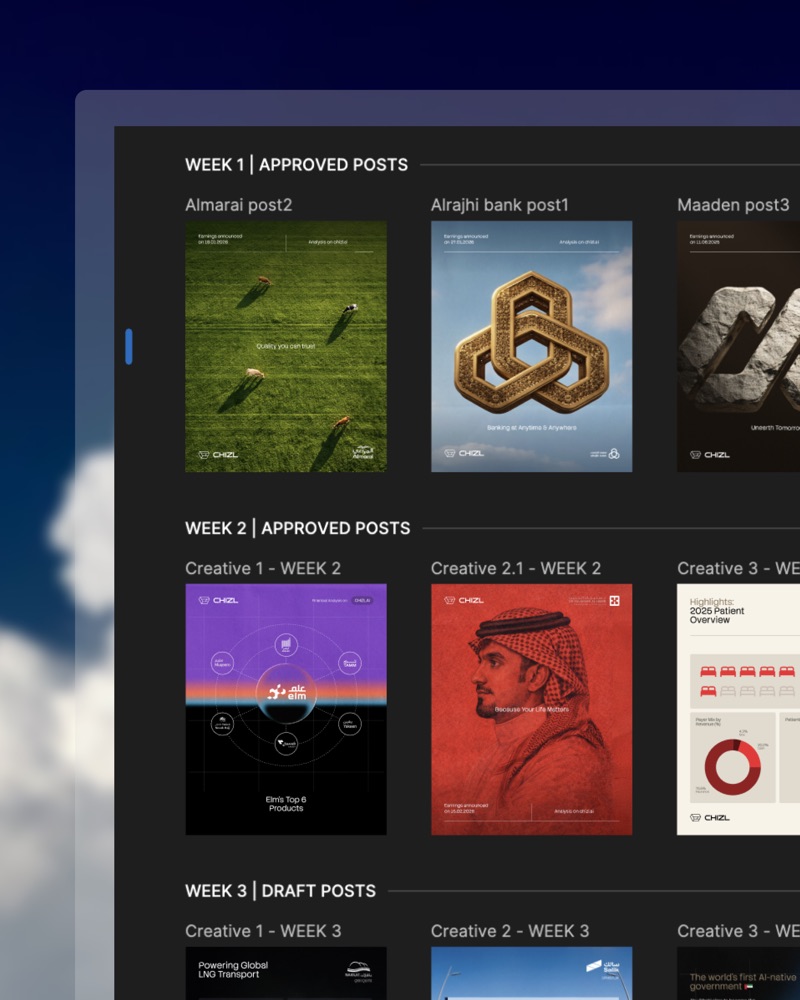
Task: Click 'Because Your Life Matters' text on red poster
Action: [x=531, y=709]
